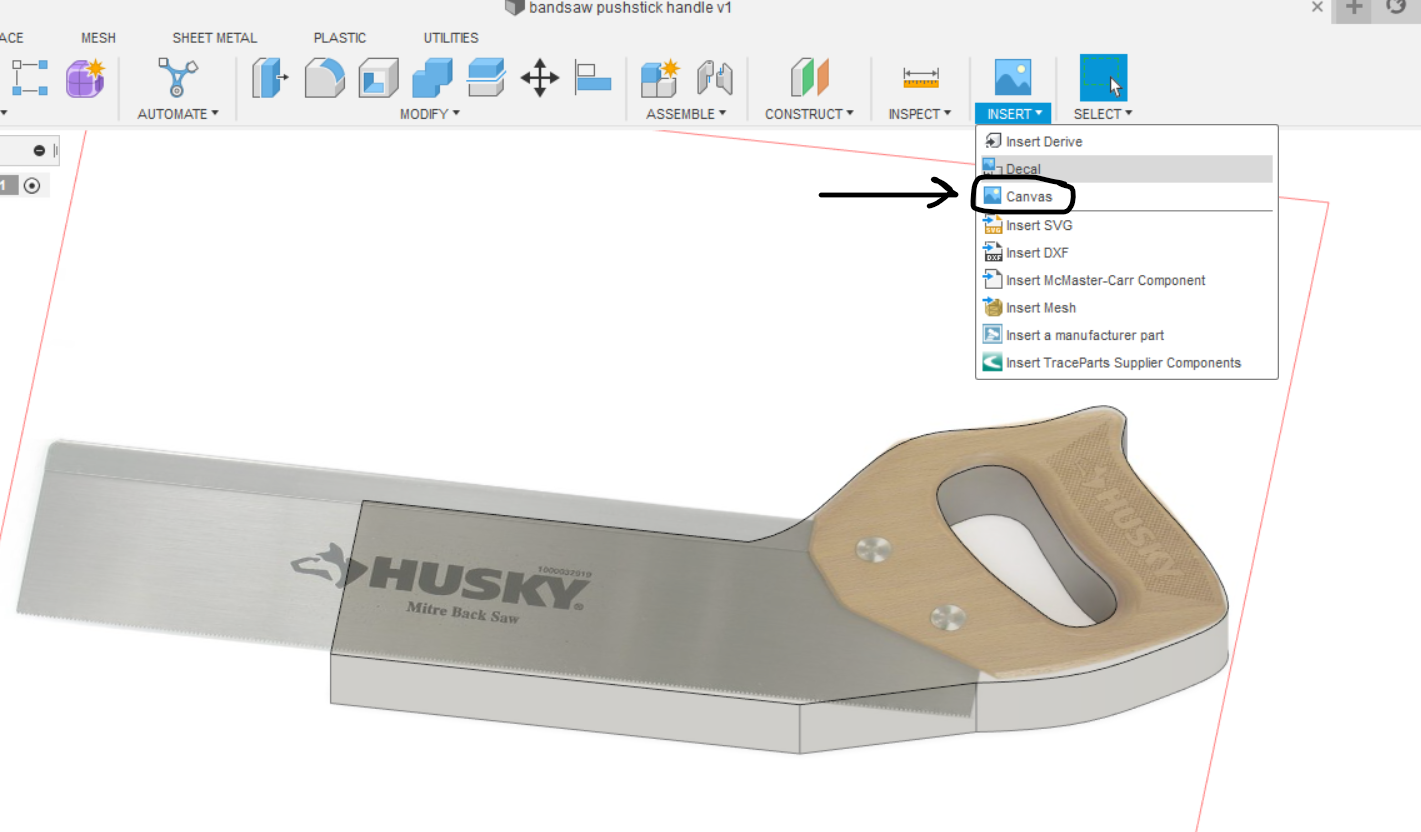
Task: Click the Insert image icon
Action: 1013,77
